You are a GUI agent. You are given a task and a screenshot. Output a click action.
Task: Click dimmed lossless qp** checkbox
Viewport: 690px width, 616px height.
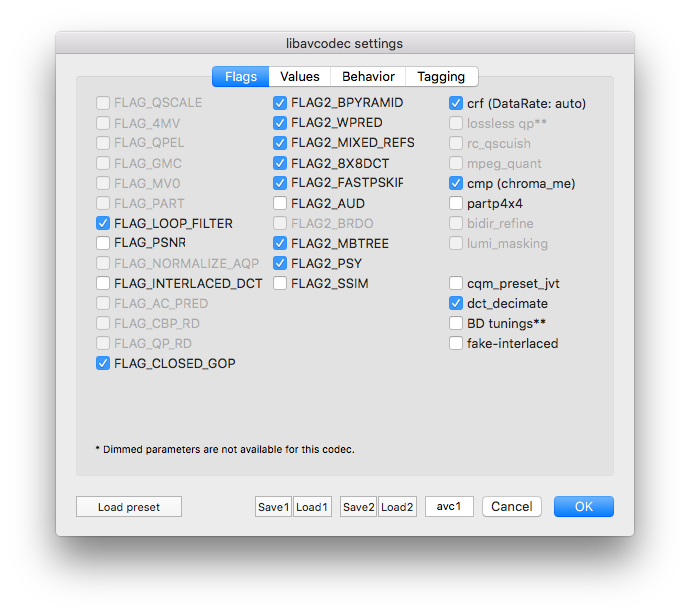tap(456, 123)
